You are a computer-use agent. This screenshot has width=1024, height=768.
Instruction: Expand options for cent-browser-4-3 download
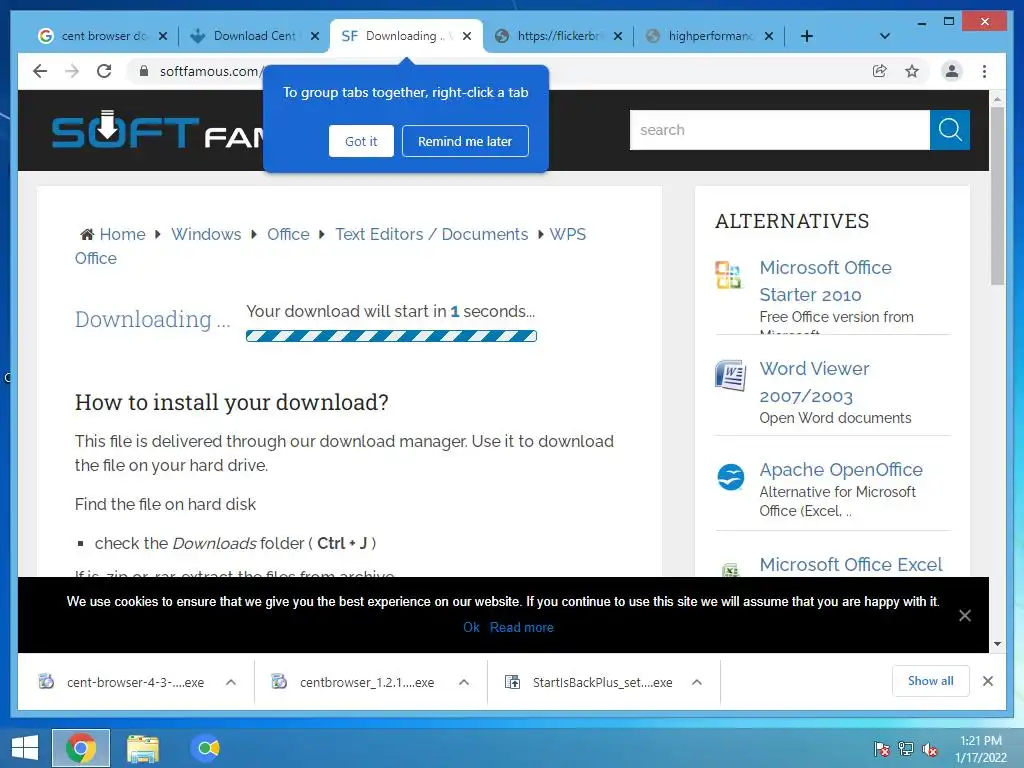point(231,682)
